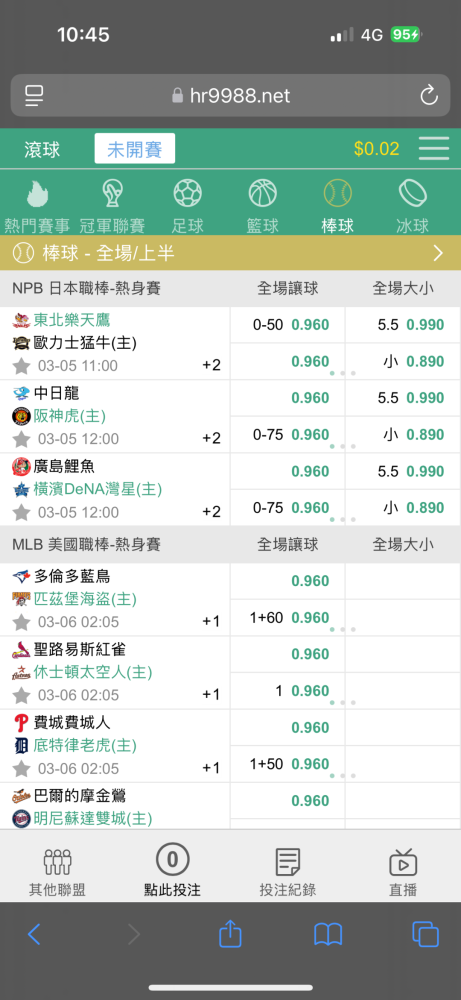Viewport: 461px width, 1000px height.
Task: Expand +2 more bets for 廣島鯉魚 match
Action: pos(211,512)
